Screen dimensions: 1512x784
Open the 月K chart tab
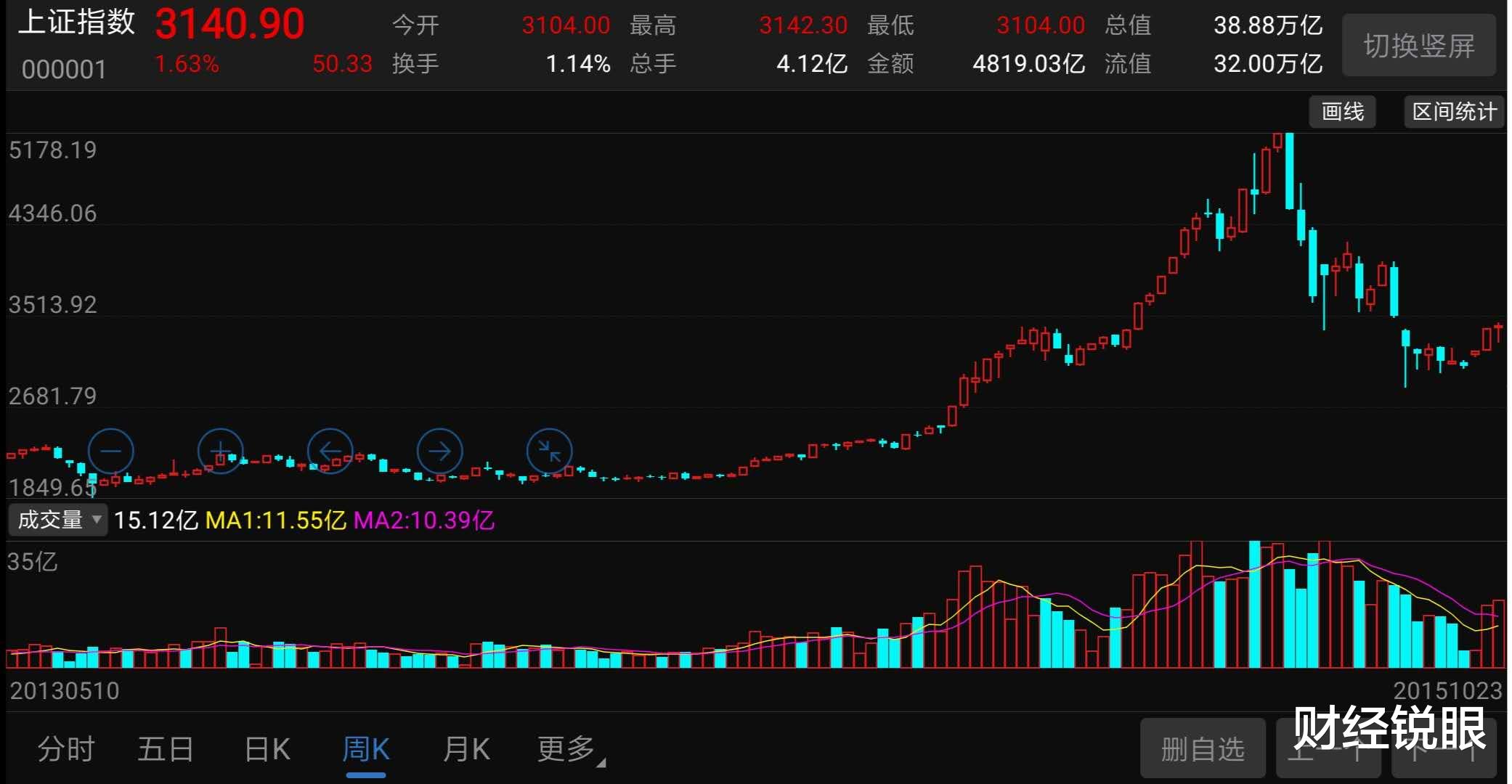pyautogui.click(x=466, y=749)
